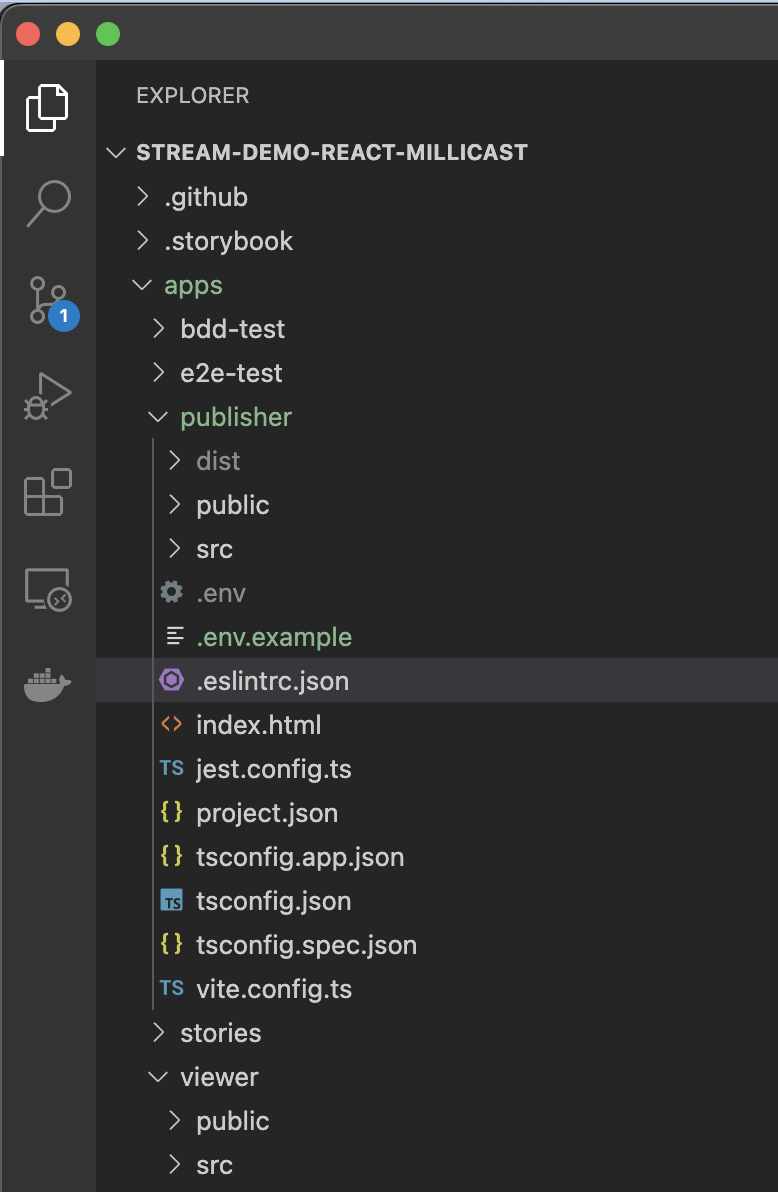Open the Extensions view icon
The width and height of the screenshot is (778, 1192).
[x=48, y=493]
